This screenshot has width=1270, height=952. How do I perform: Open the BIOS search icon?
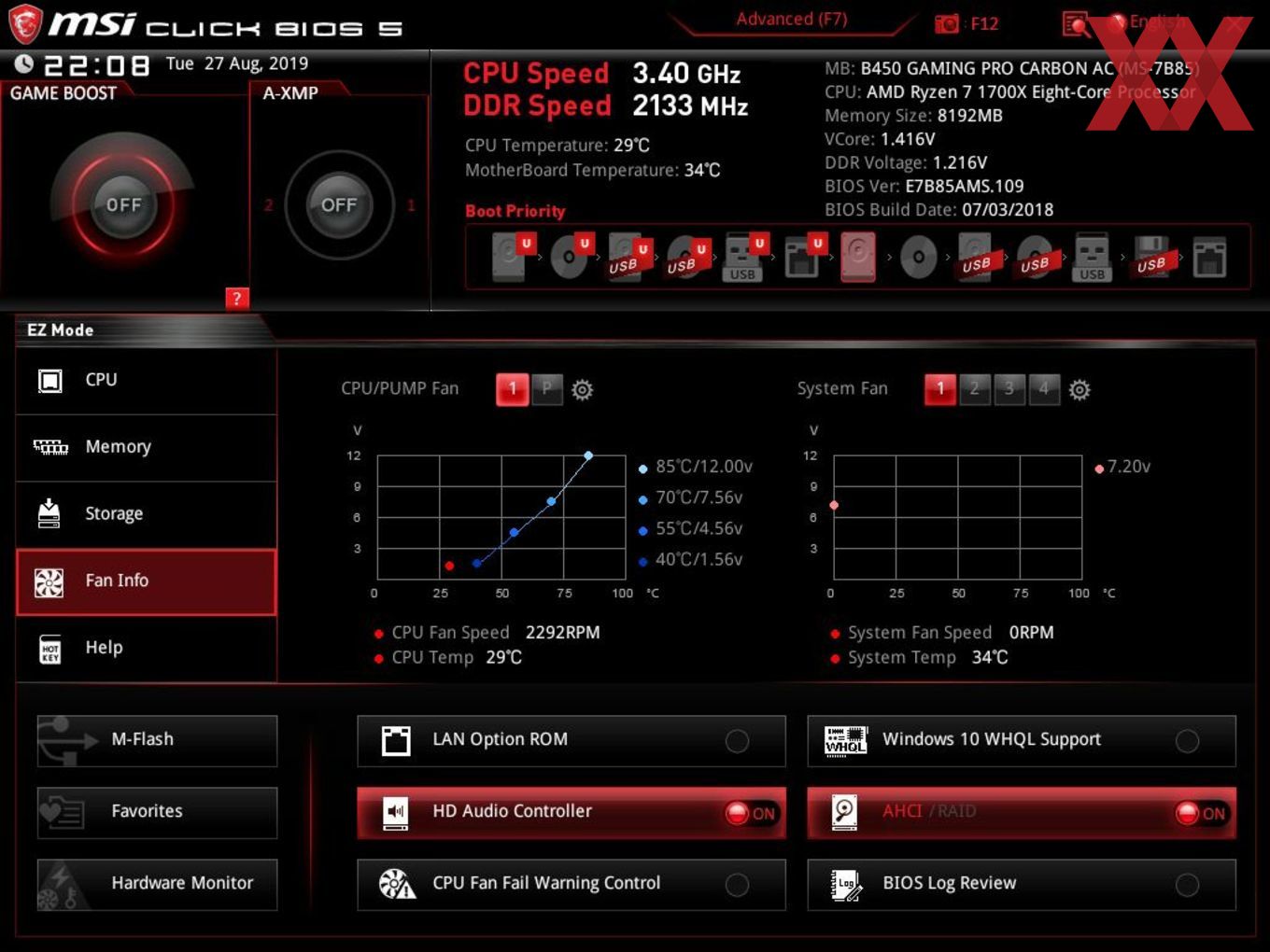(1075, 23)
